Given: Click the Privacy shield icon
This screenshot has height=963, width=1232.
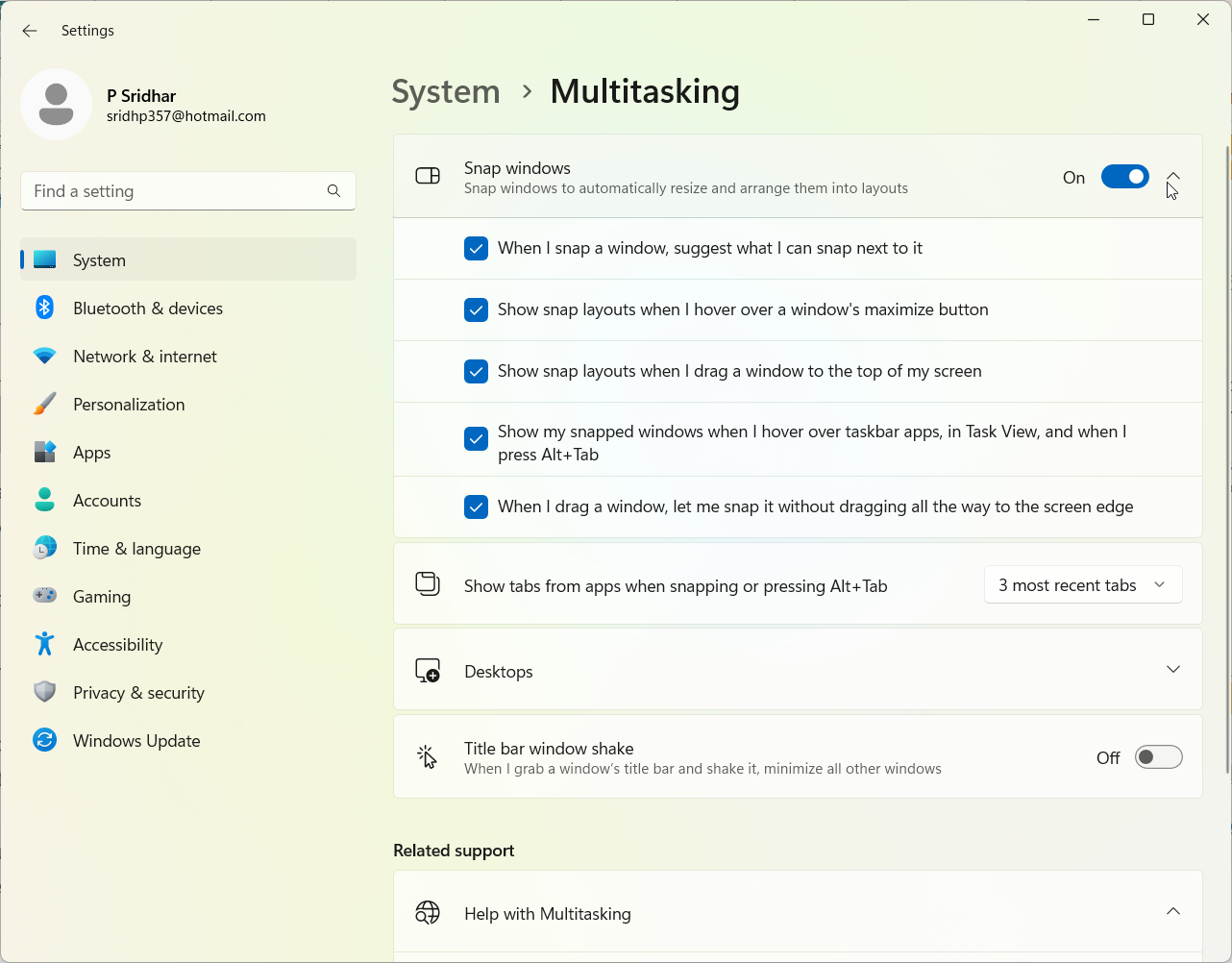Looking at the screenshot, I should point(45,692).
